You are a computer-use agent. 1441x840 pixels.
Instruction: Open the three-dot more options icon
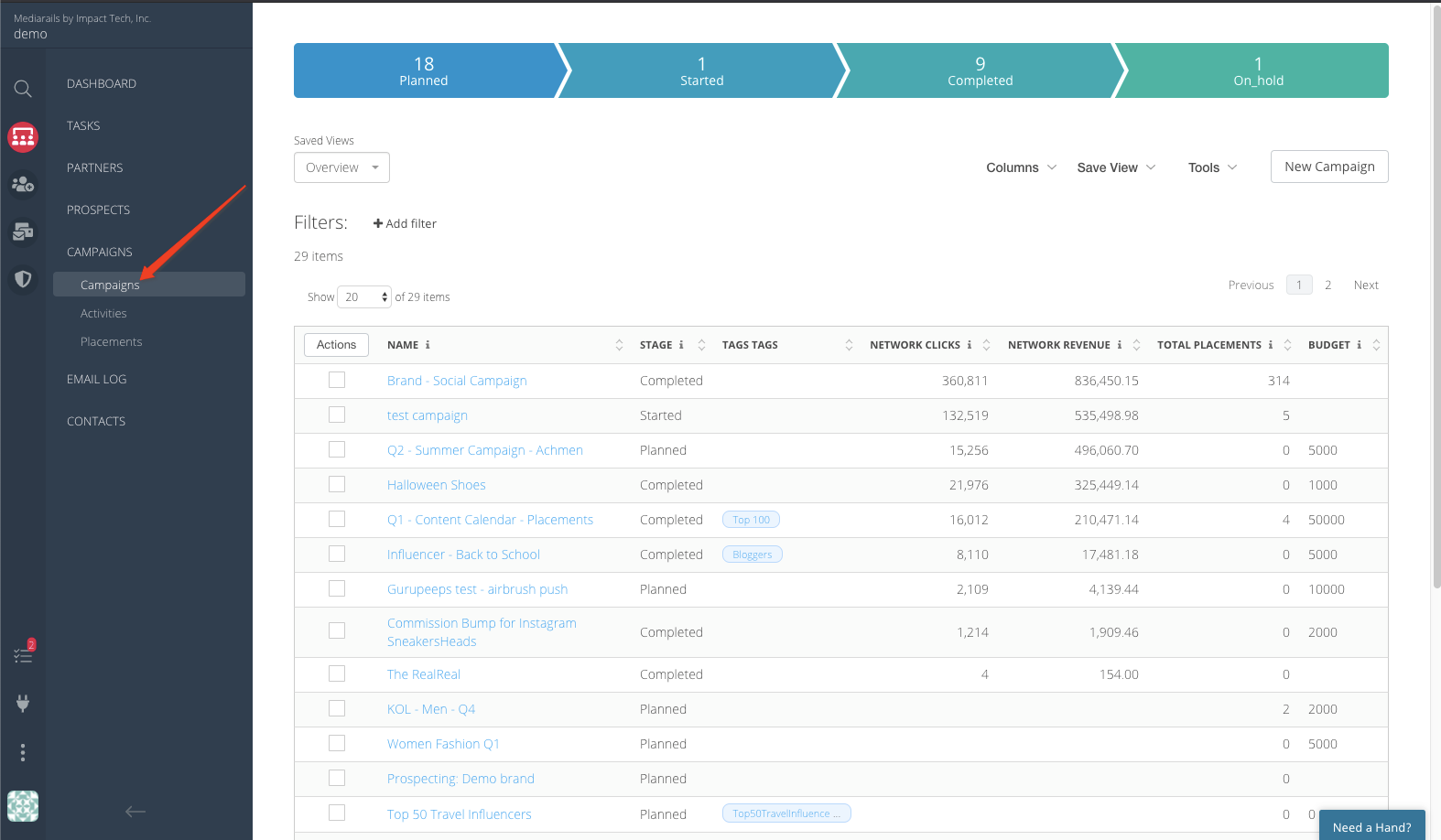[x=23, y=752]
